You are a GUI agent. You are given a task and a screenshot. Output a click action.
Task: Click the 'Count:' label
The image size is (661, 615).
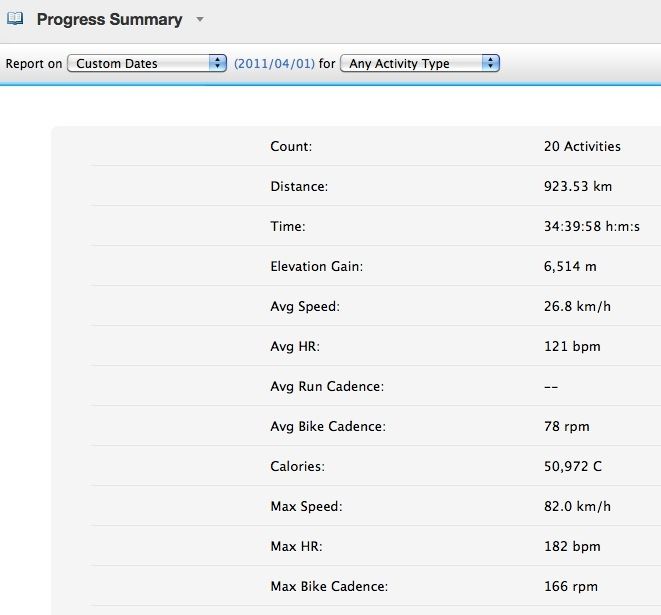[x=291, y=146]
